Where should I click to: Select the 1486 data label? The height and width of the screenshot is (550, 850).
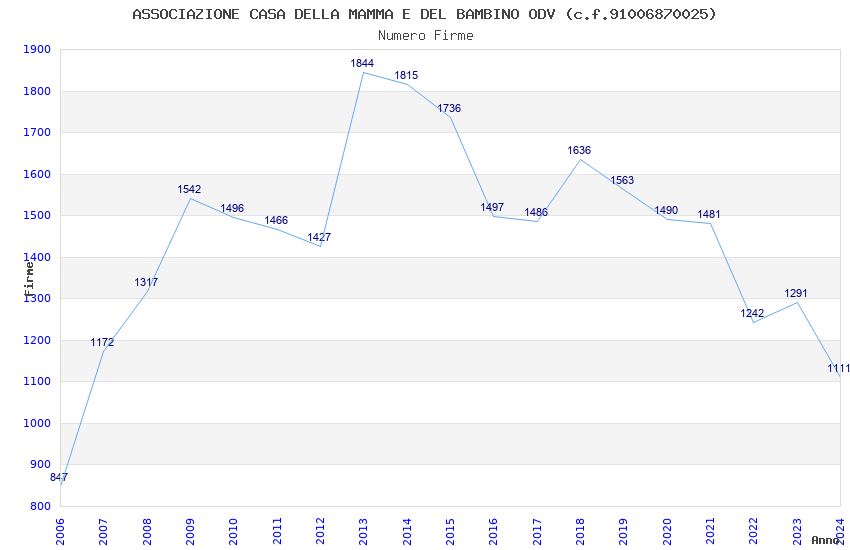[x=536, y=212]
